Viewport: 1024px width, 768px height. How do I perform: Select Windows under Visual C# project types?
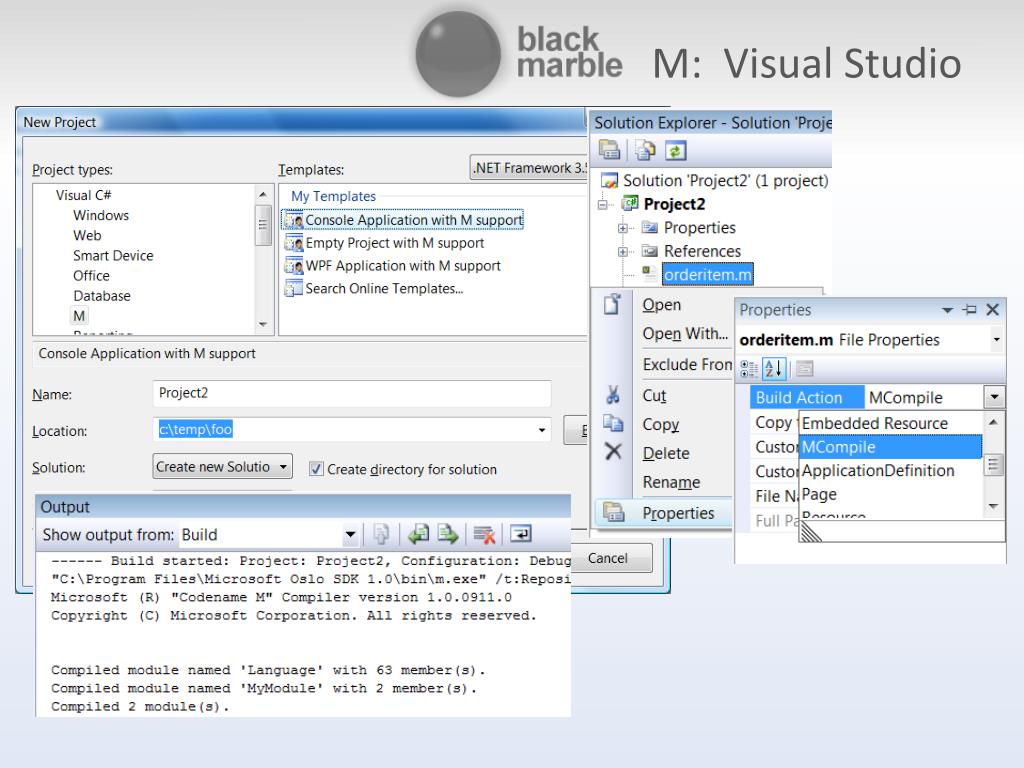coord(101,216)
